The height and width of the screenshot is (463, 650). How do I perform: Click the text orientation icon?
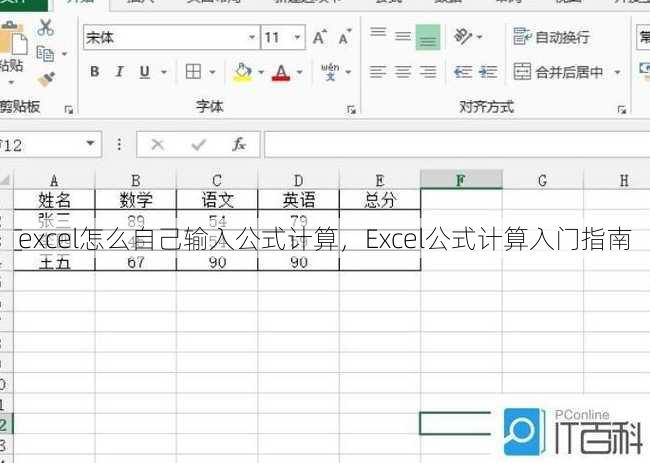coord(463,36)
